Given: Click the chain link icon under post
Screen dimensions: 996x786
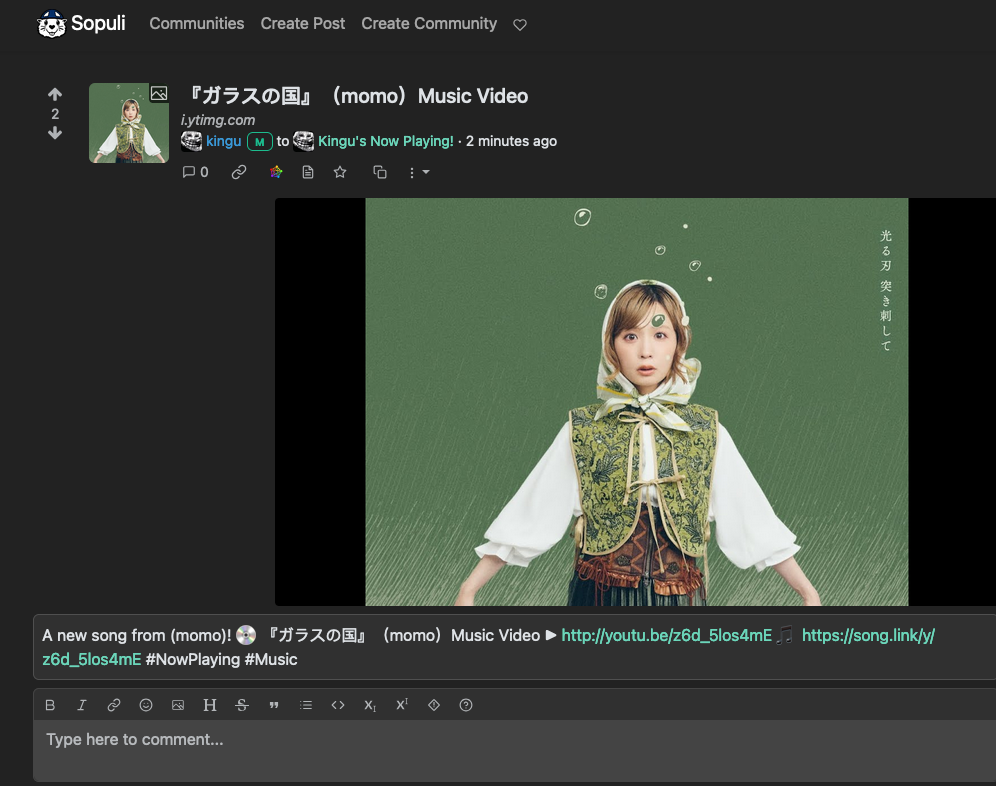Looking at the screenshot, I should click(x=239, y=172).
